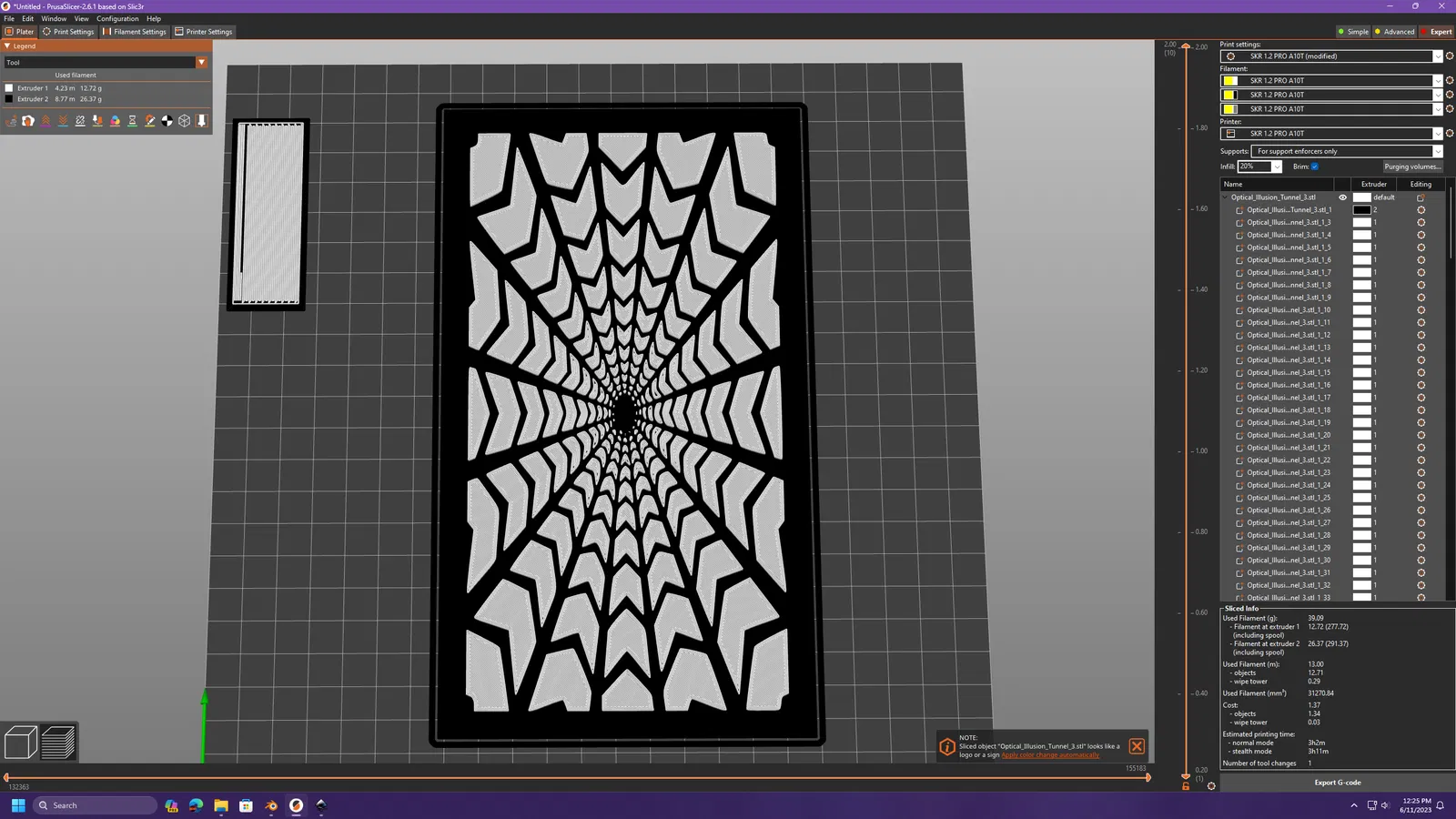The height and width of the screenshot is (819, 1456).
Task: Open the legend Tool view type dropdown
Action: (106, 63)
